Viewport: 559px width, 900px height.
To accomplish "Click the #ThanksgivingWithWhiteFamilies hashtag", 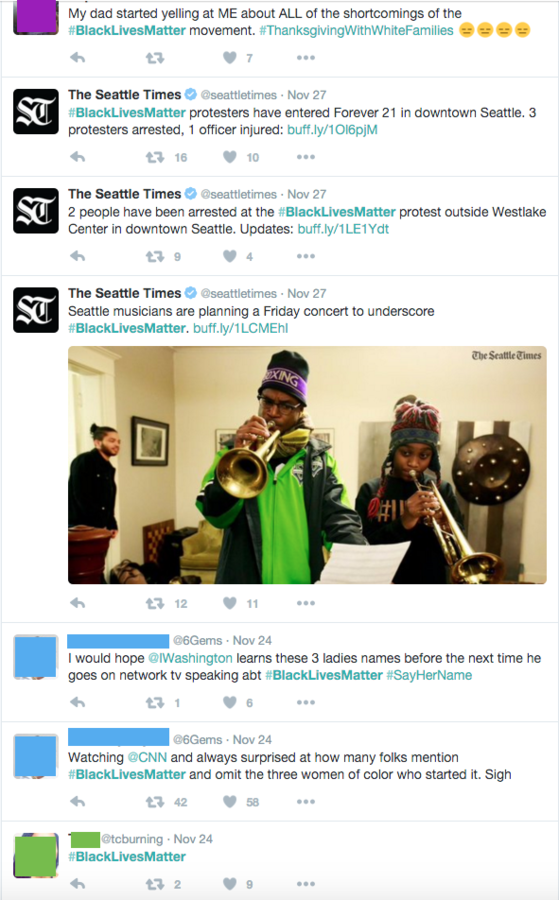I will [356, 30].
